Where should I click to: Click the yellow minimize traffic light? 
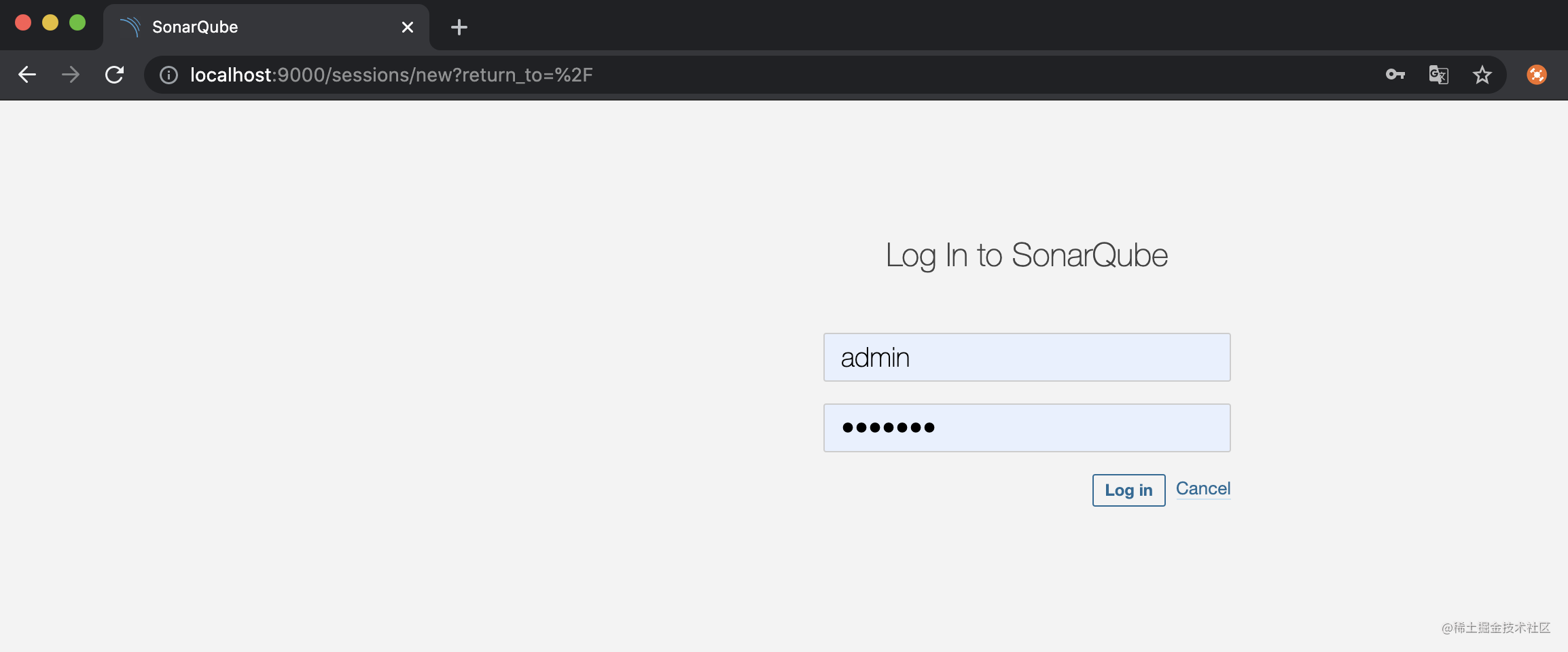[50, 22]
